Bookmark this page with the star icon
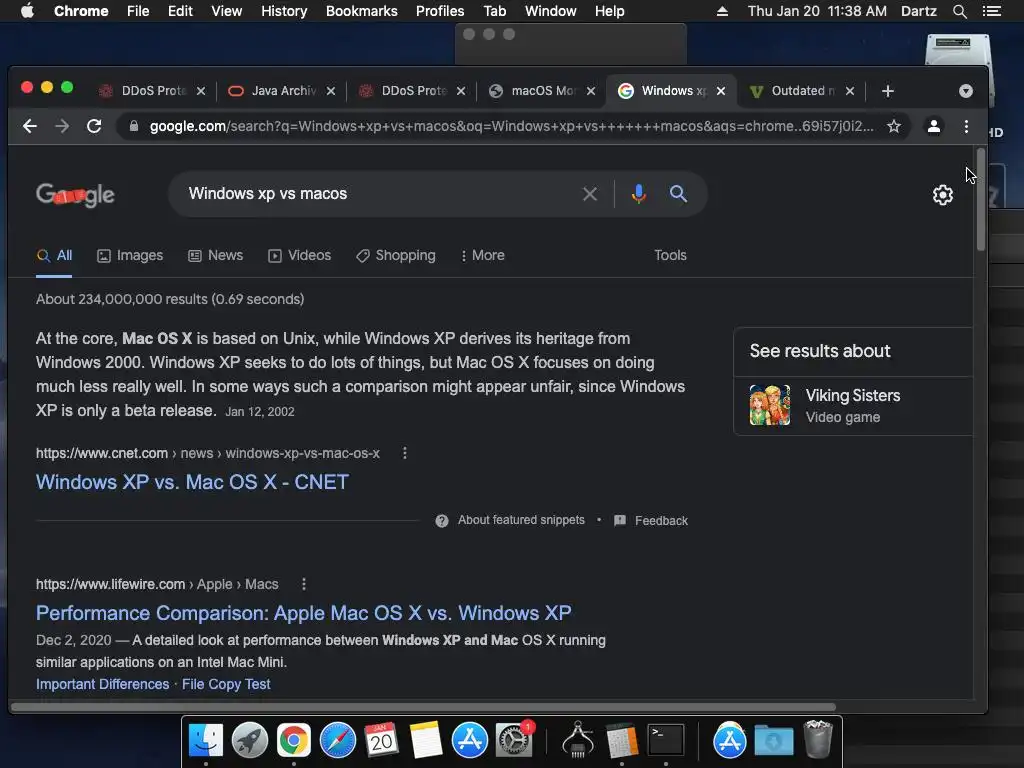The width and height of the screenshot is (1024, 768). (893, 126)
